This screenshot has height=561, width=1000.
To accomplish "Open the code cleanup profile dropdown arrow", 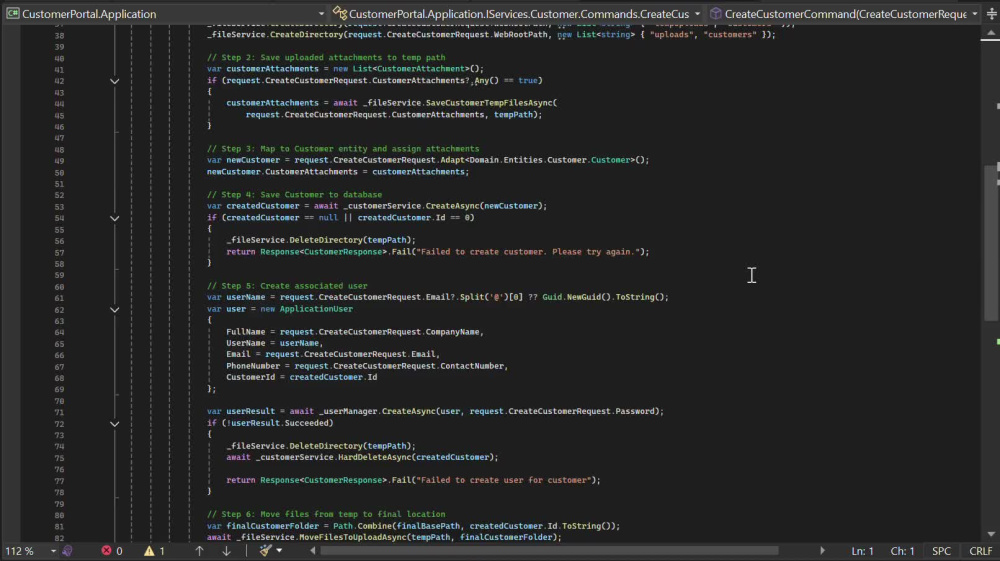I will [279, 551].
